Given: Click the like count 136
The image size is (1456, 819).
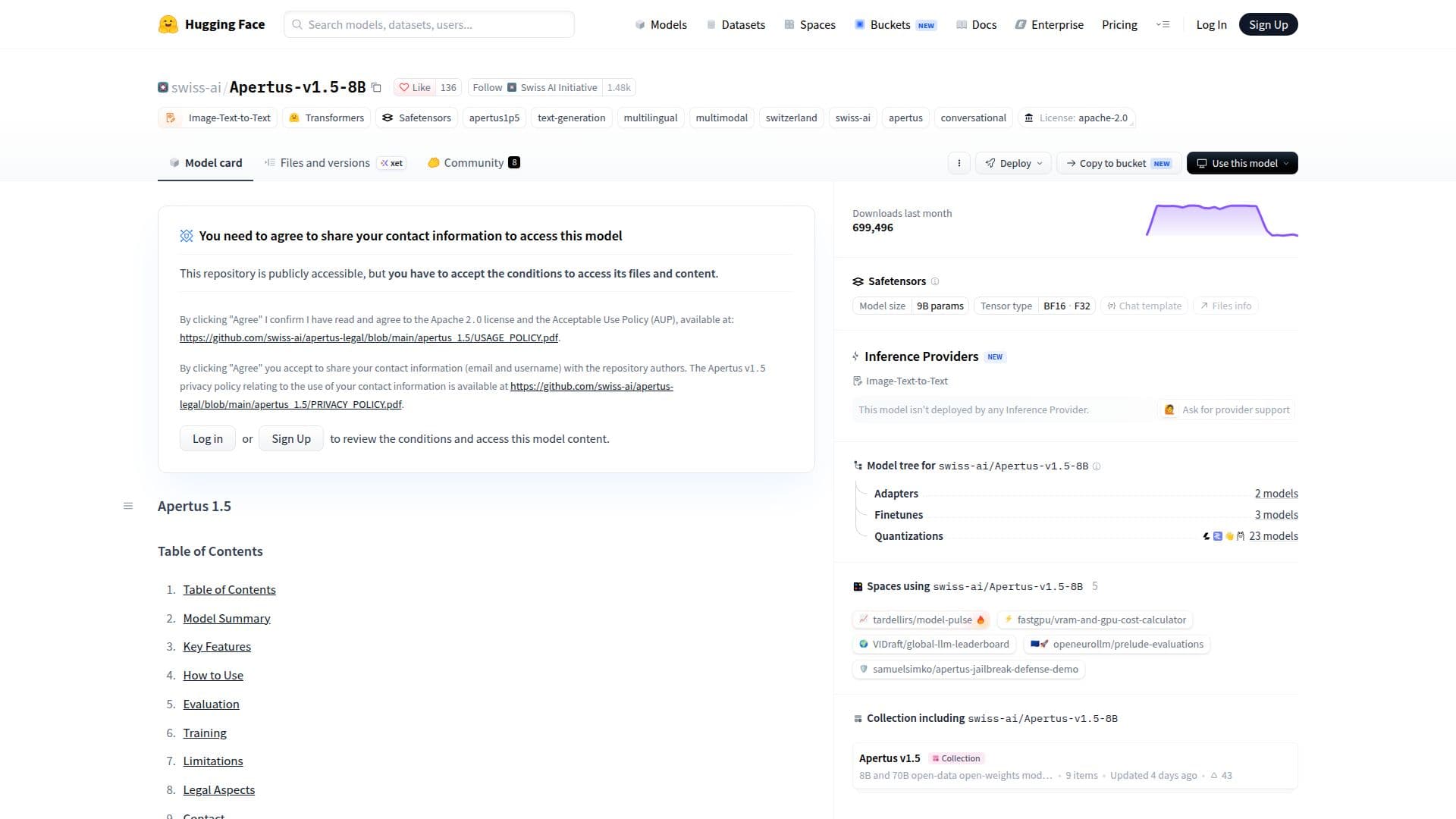Looking at the screenshot, I should click(x=448, y=88).
